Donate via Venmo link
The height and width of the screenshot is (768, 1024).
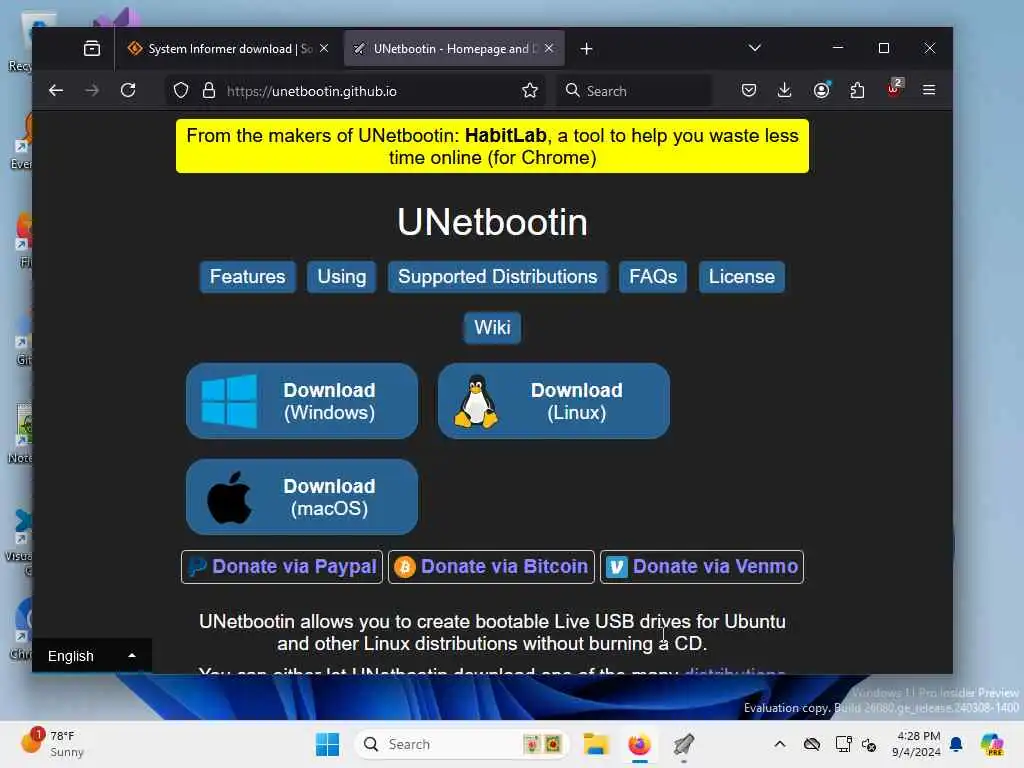pyautogui.click(x=702, y=567)
